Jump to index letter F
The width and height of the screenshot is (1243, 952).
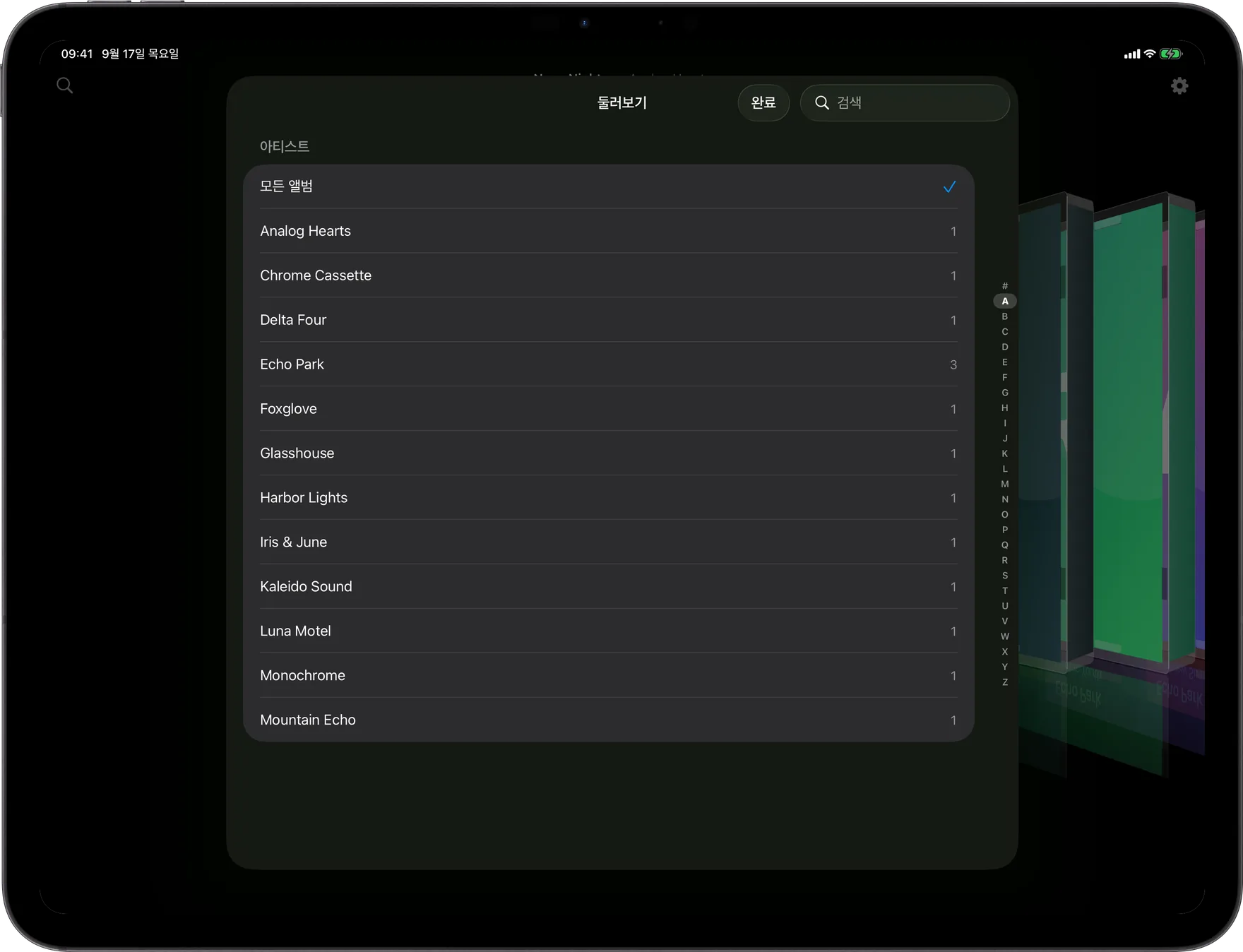point(1005,378)
